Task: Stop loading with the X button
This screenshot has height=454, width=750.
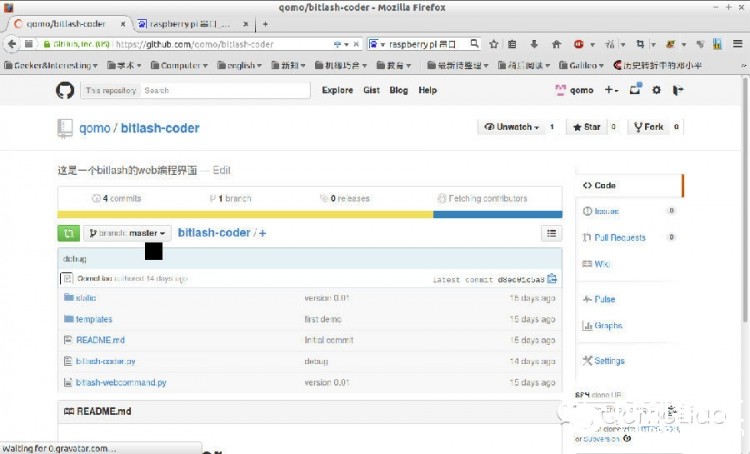Action: point(356,44)
